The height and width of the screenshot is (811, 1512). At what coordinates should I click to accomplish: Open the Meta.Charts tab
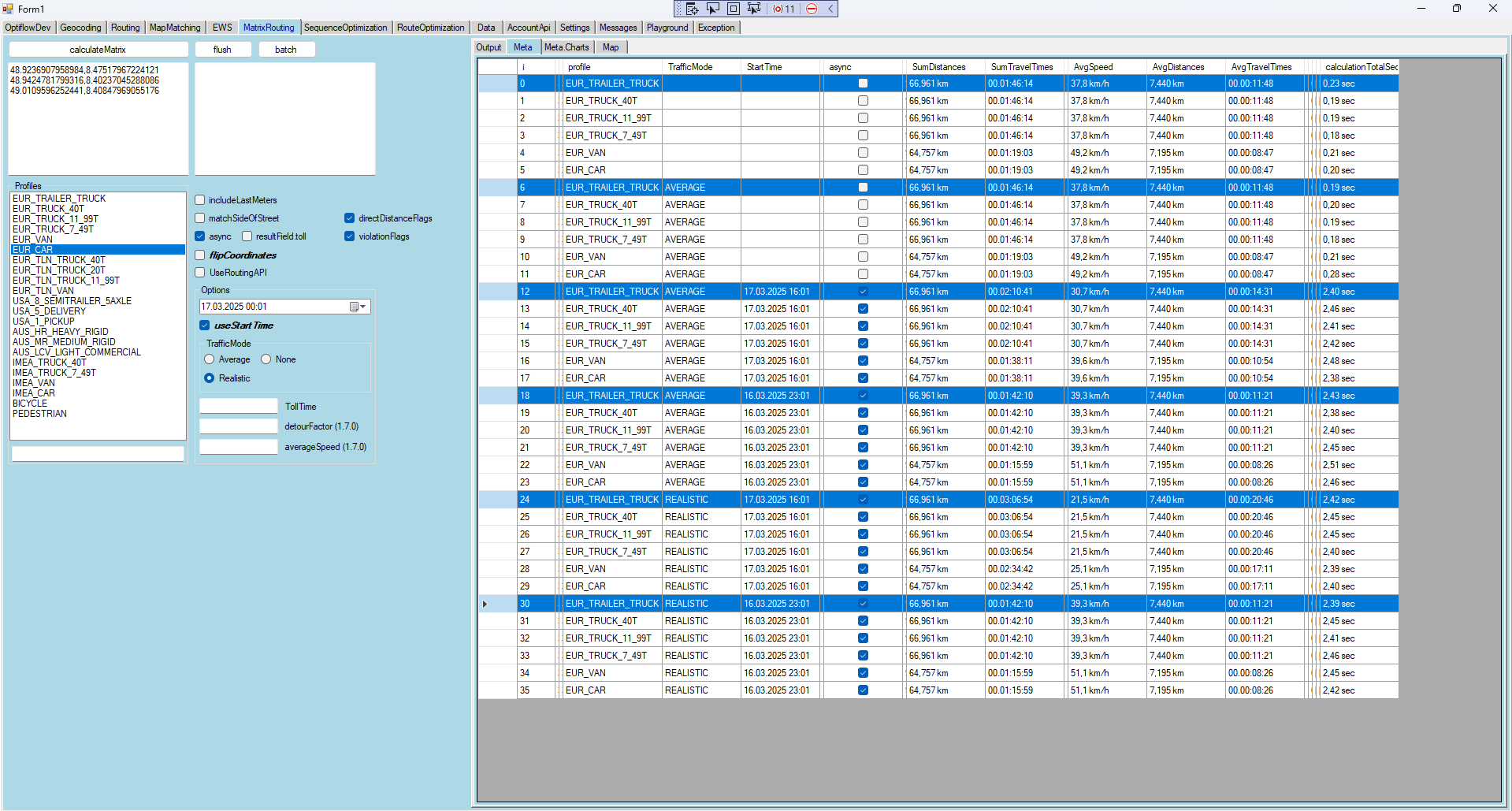click(x=567, y=47)
